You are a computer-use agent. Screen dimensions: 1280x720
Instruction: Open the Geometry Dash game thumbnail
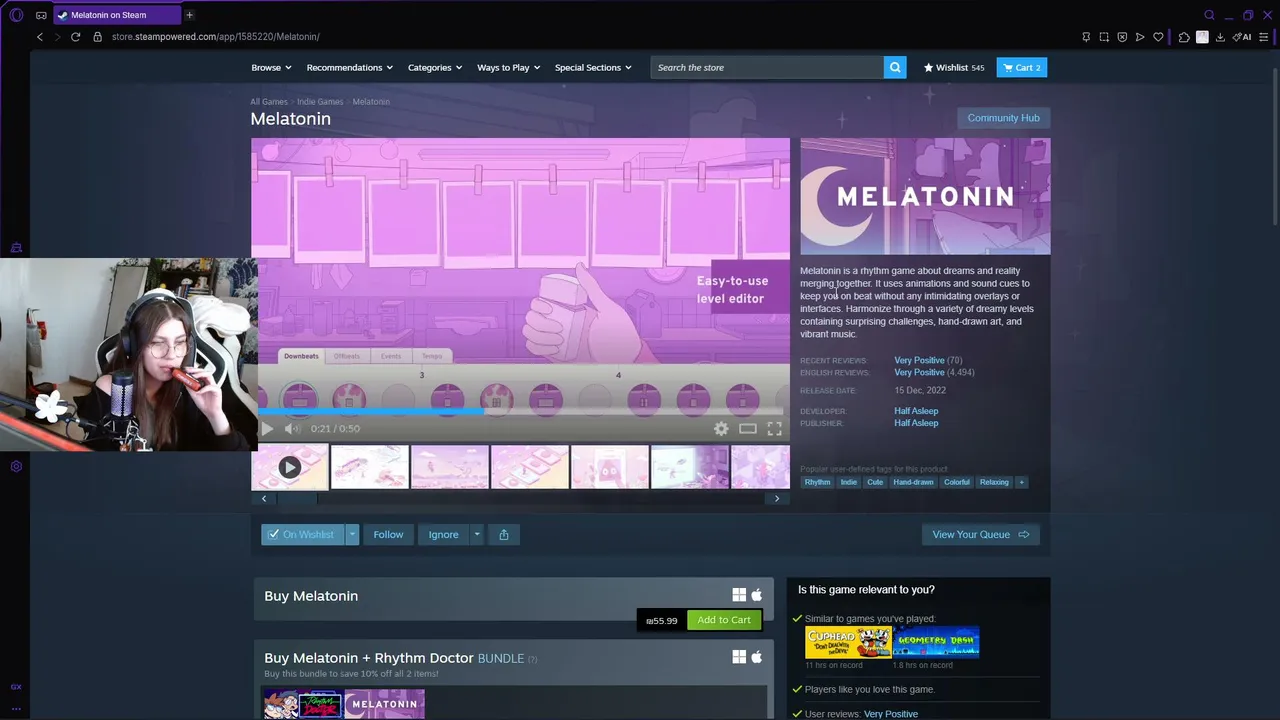coord(936,642)
